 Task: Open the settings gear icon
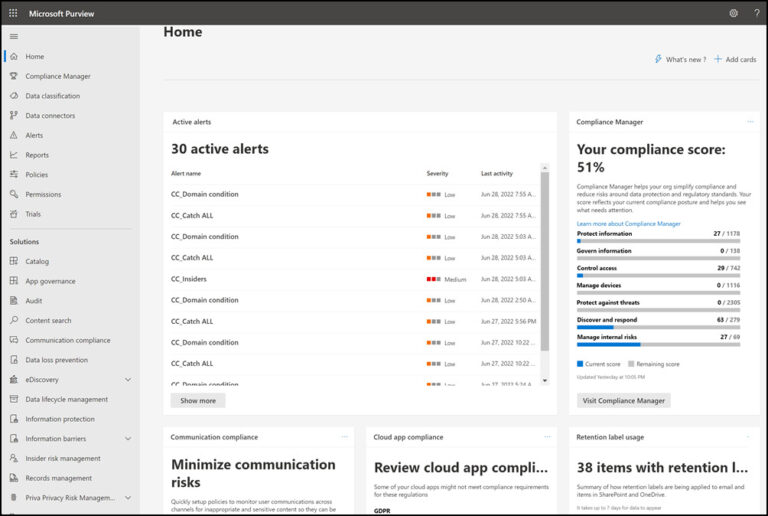tap(733, 13)
